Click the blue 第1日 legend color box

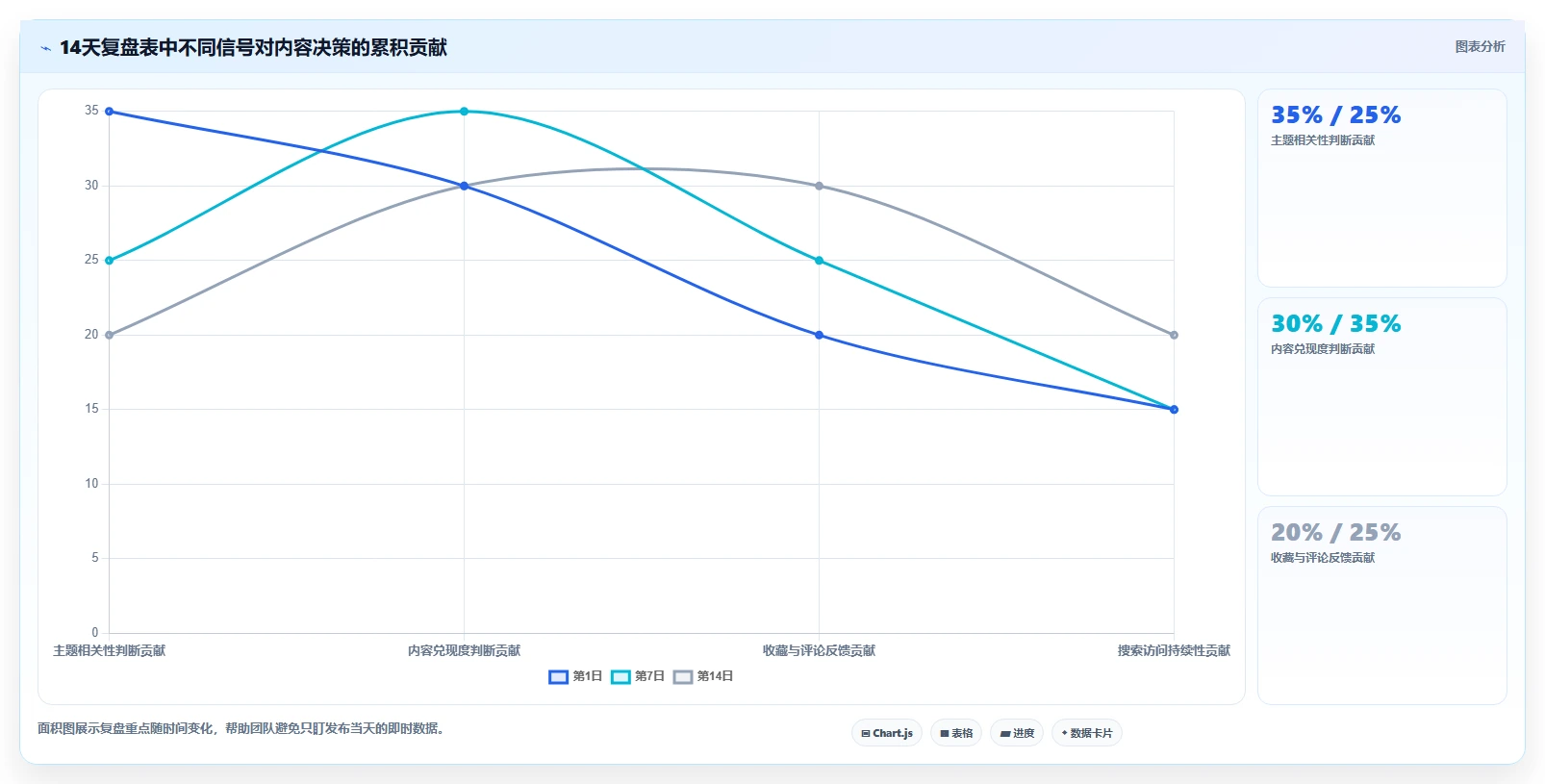(558, 676)
